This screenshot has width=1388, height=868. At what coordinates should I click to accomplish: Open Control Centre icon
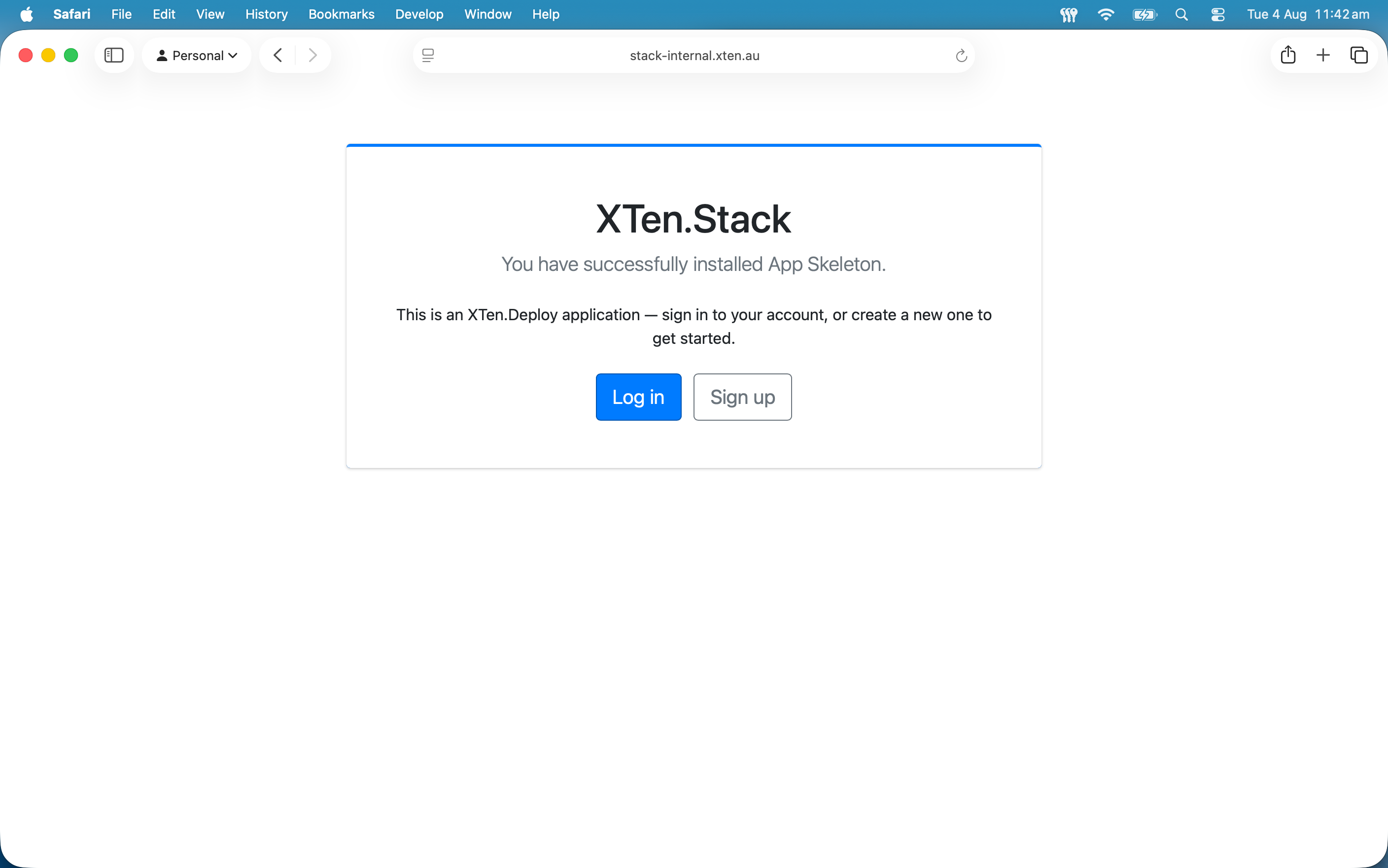(x=1217, y=14)
